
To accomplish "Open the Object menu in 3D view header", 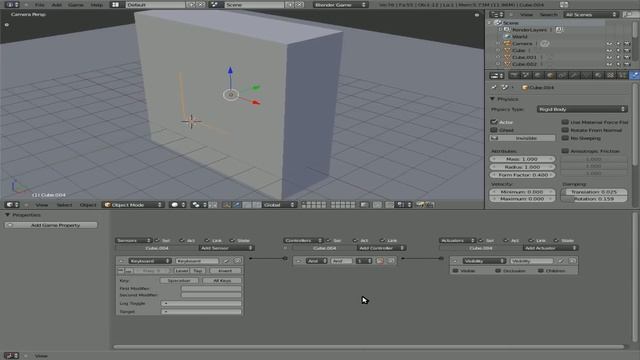I will pyautogui.click(x=88, y=204).
